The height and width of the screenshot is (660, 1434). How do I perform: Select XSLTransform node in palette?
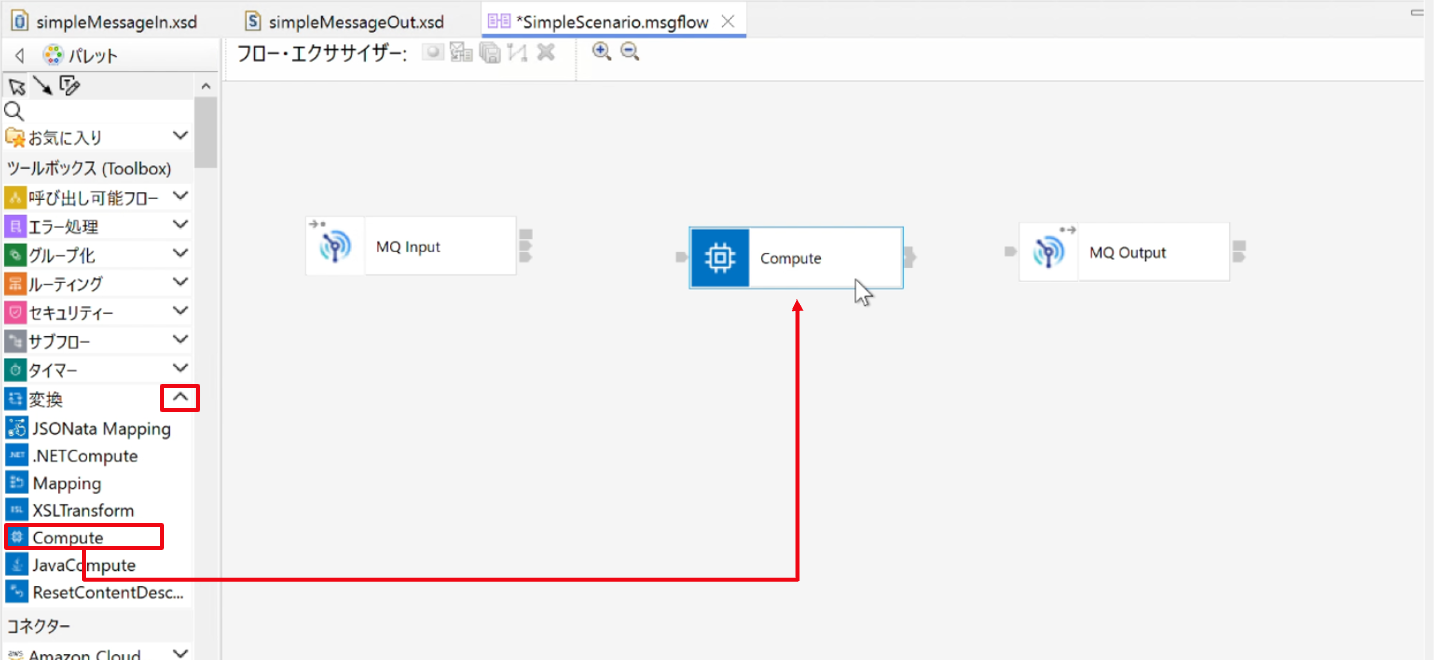(70, 510)
